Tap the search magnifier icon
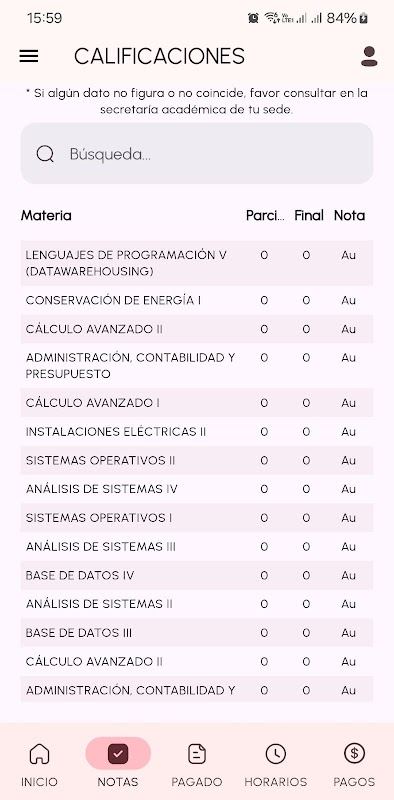The image size is (394, 800). 45,154
